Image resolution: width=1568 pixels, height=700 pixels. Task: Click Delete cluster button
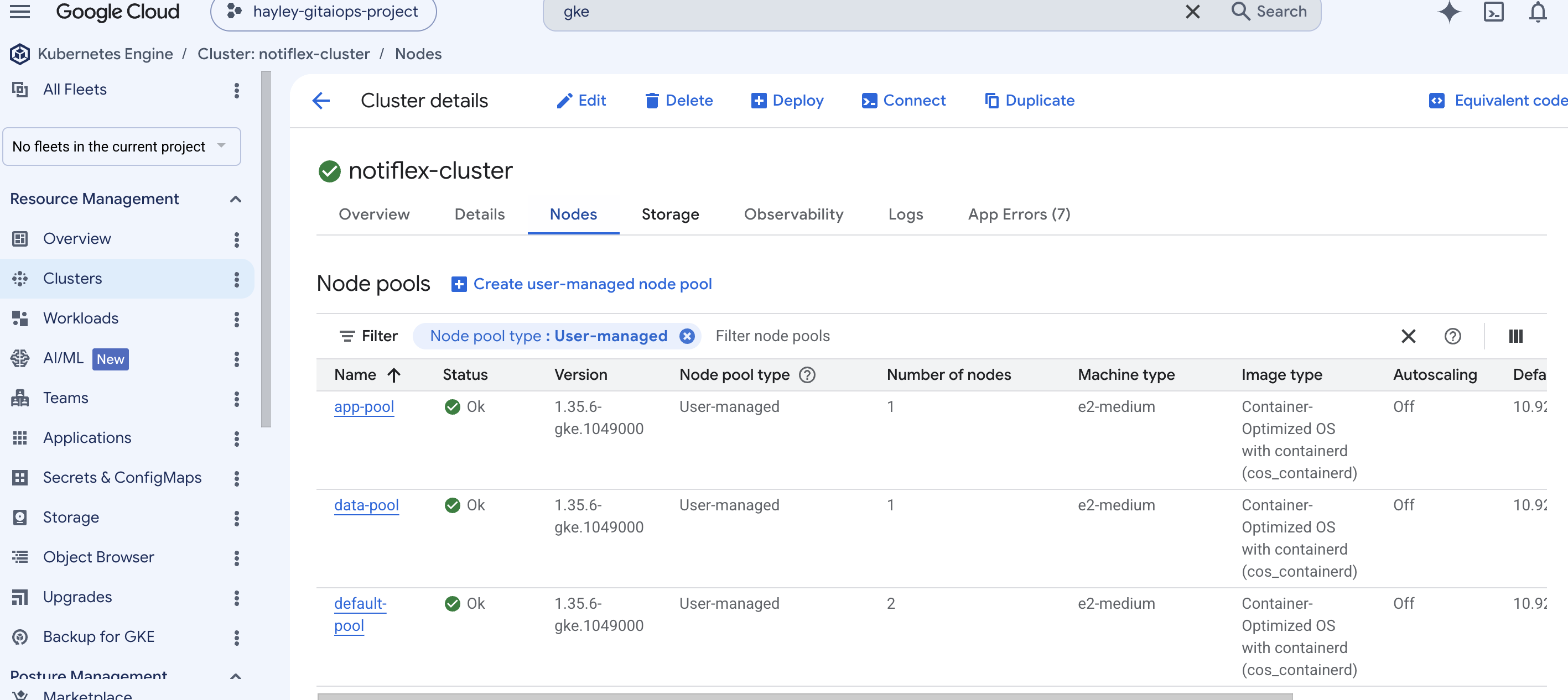click(679, 100)
